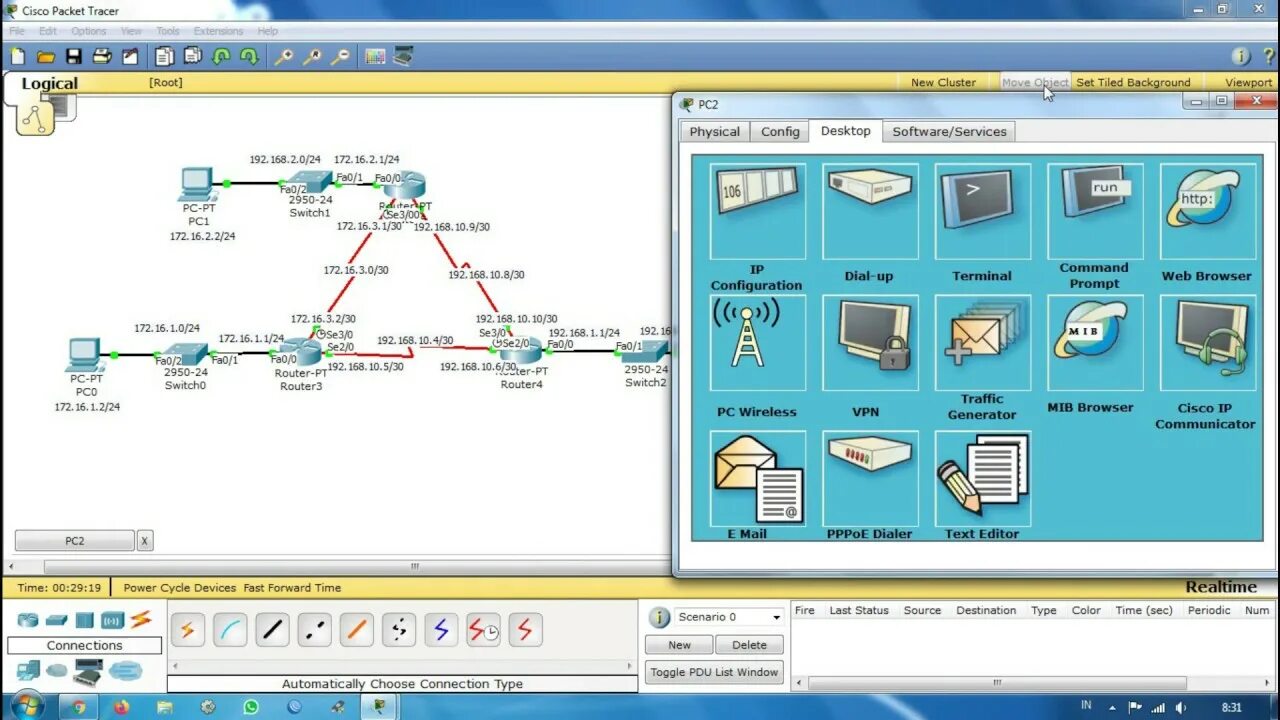Image resolution: width=1280 pixels, height=720 pixels.
Task: Select the copper cross-over dashed cable
Action: coord(314,630)
